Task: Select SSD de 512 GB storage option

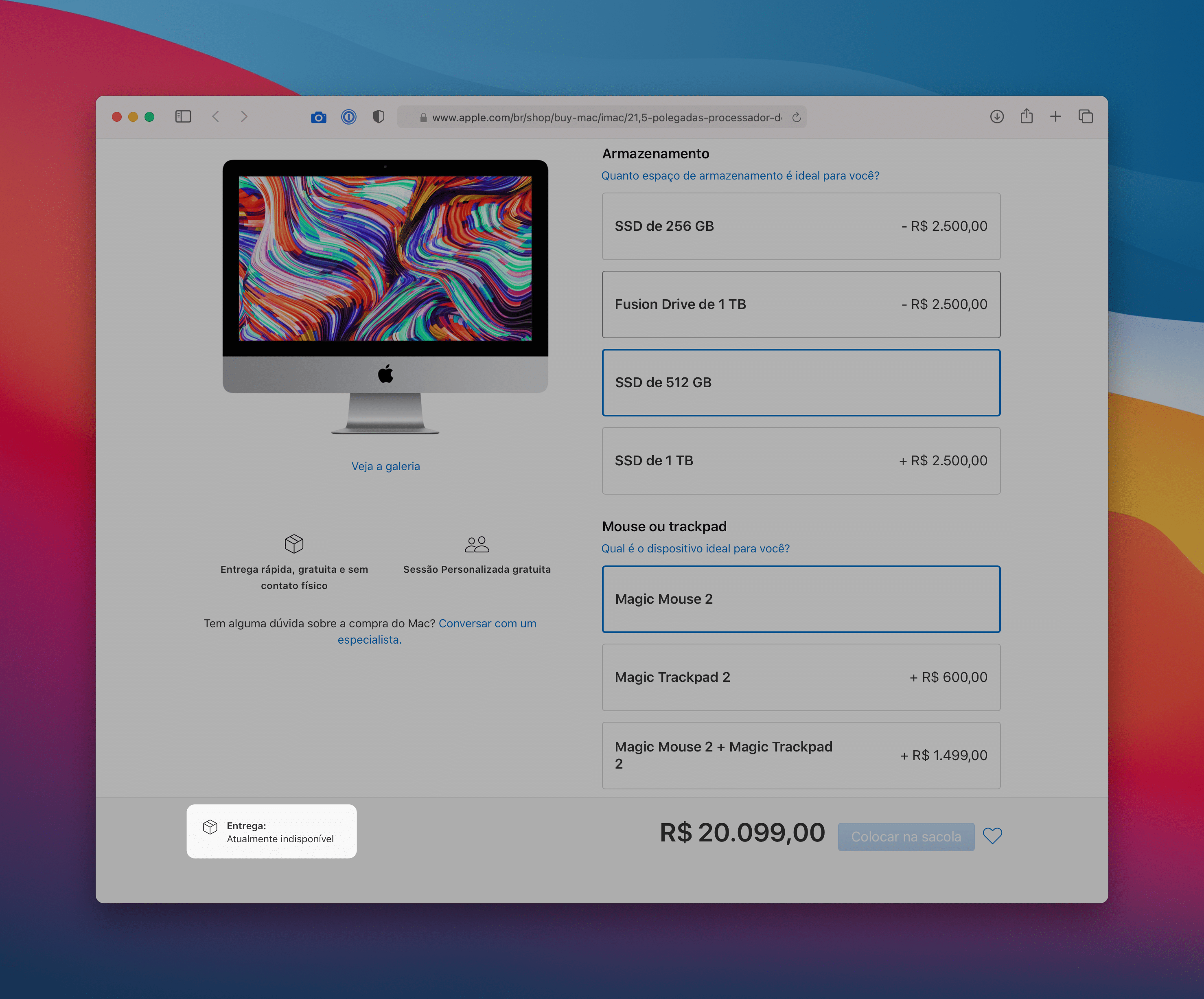Action: [801, 383]
